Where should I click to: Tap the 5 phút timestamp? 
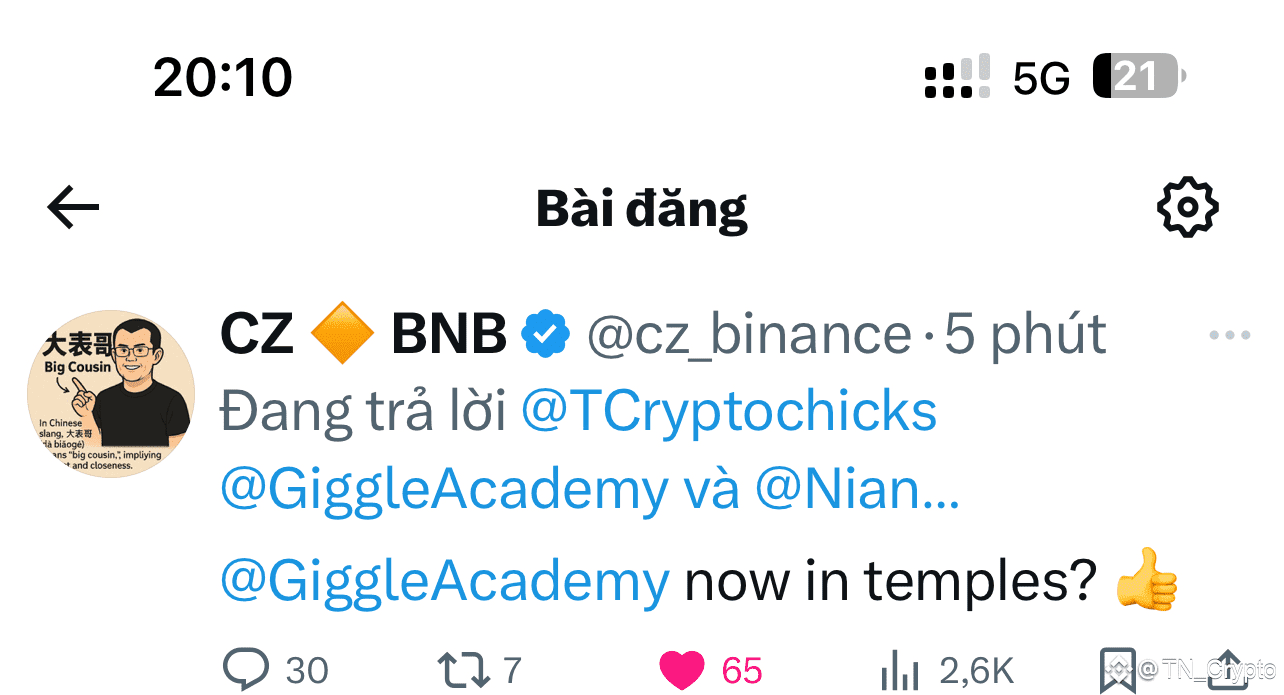coord(1026,335)
